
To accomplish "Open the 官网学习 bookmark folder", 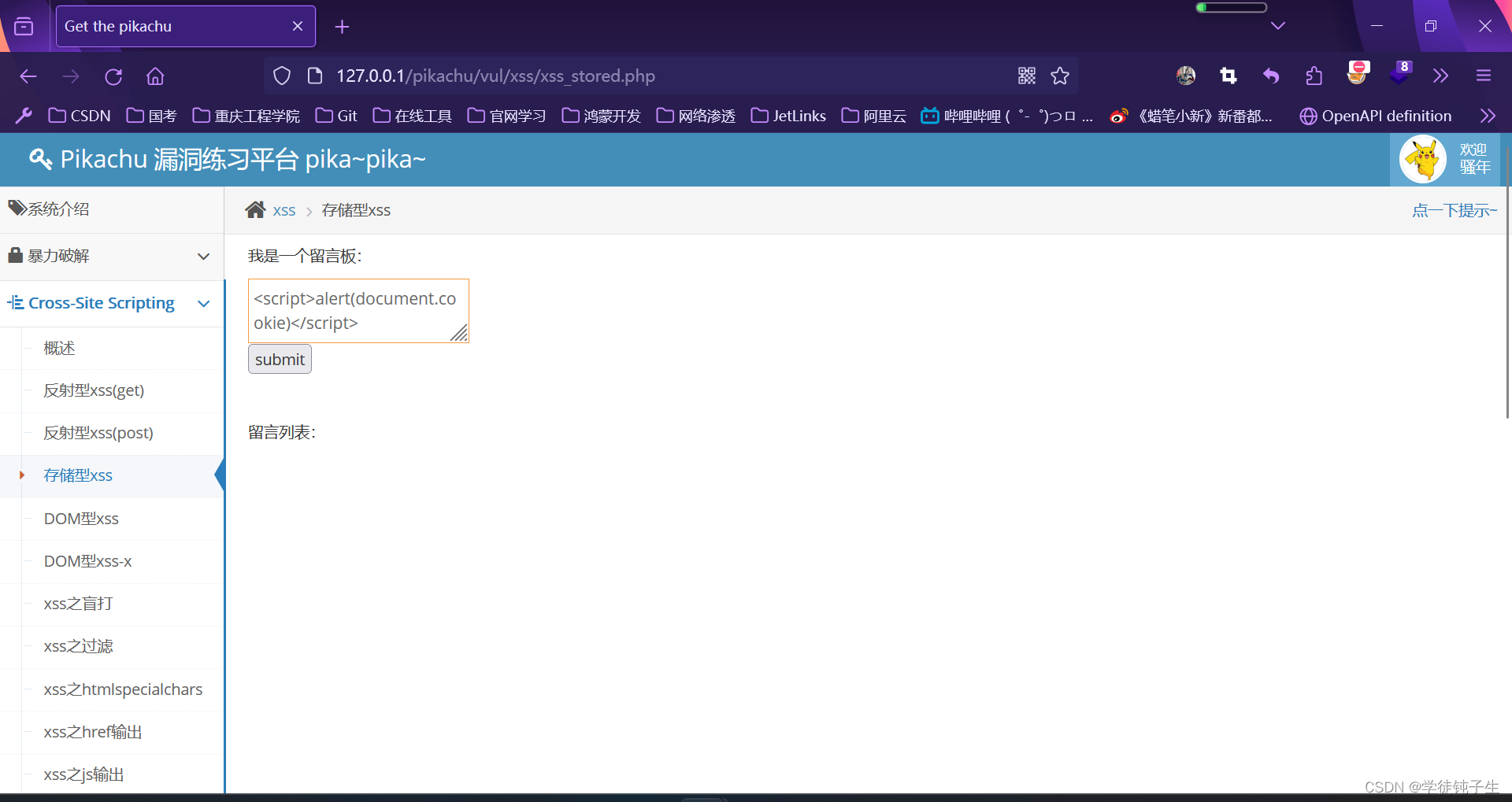I will click(x=506, y=116).
